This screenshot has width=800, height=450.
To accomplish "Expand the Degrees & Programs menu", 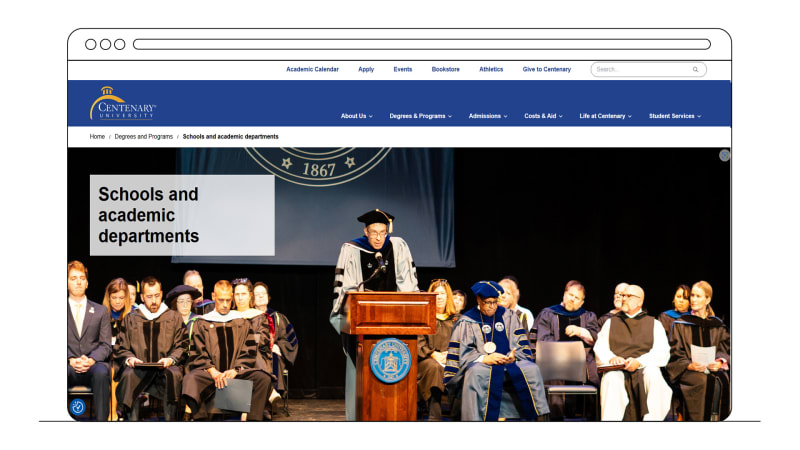I will coord(420,116).
